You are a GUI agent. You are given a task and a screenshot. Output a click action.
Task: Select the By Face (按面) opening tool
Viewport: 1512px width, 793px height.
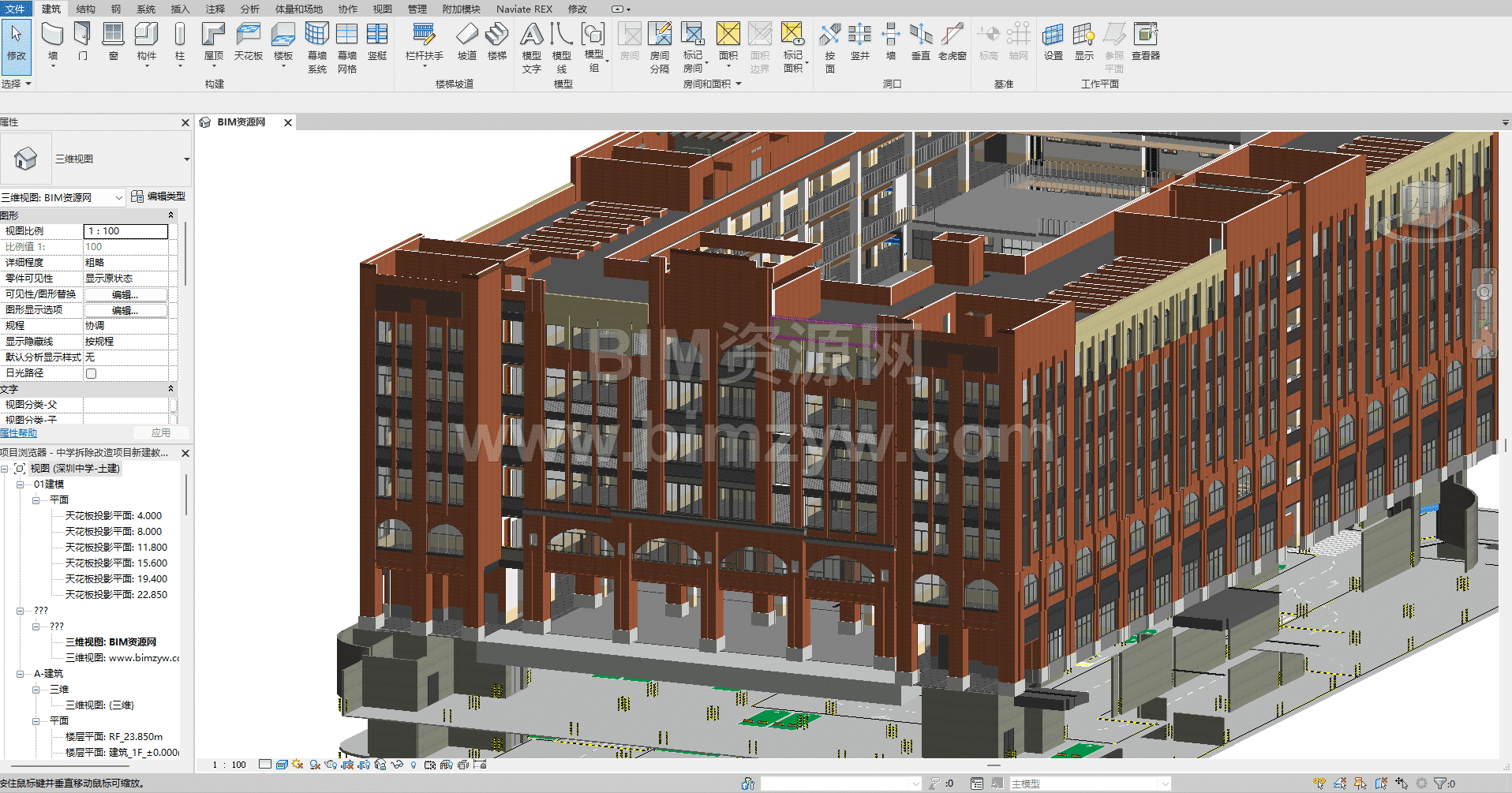(830, 47)
